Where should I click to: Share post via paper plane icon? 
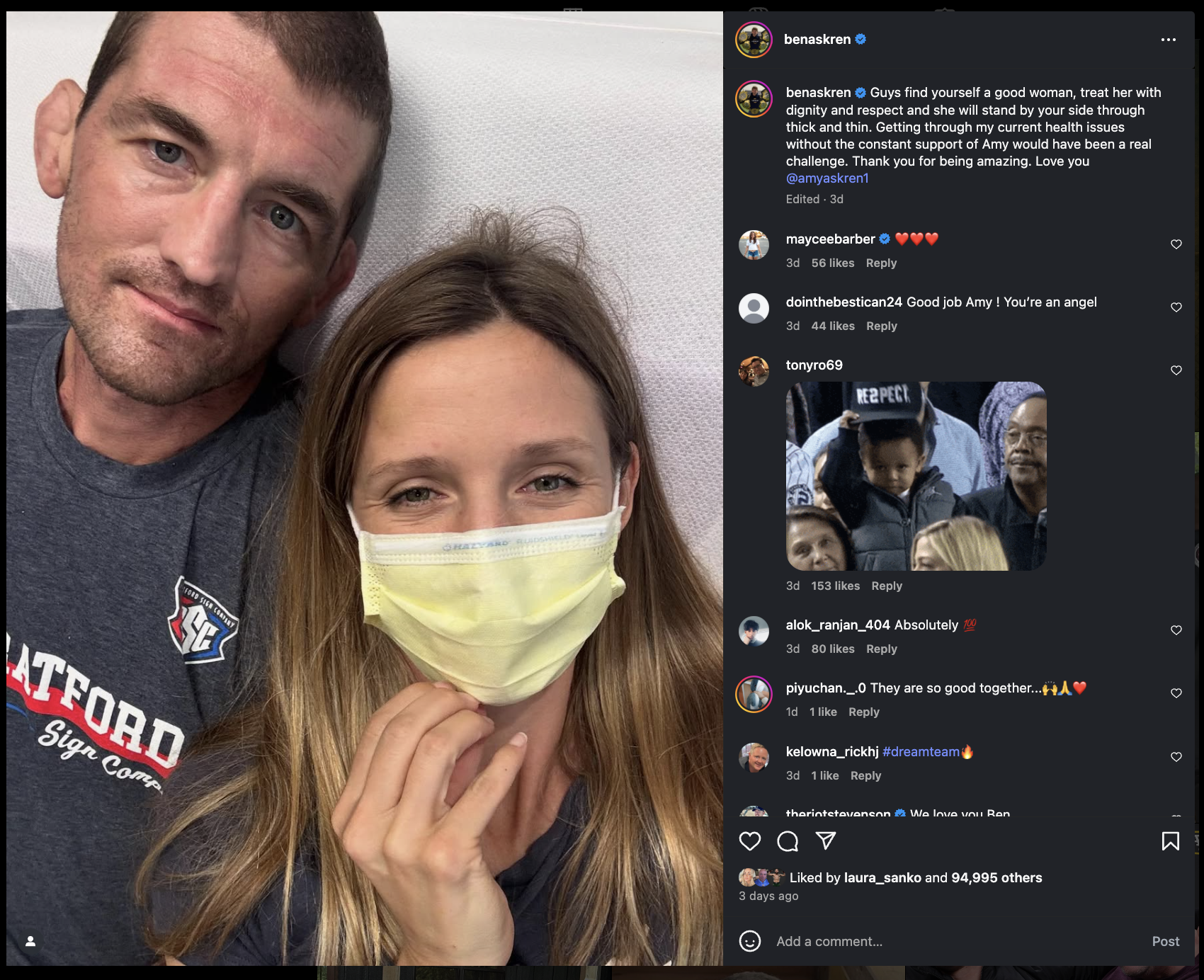click(826, 841)
